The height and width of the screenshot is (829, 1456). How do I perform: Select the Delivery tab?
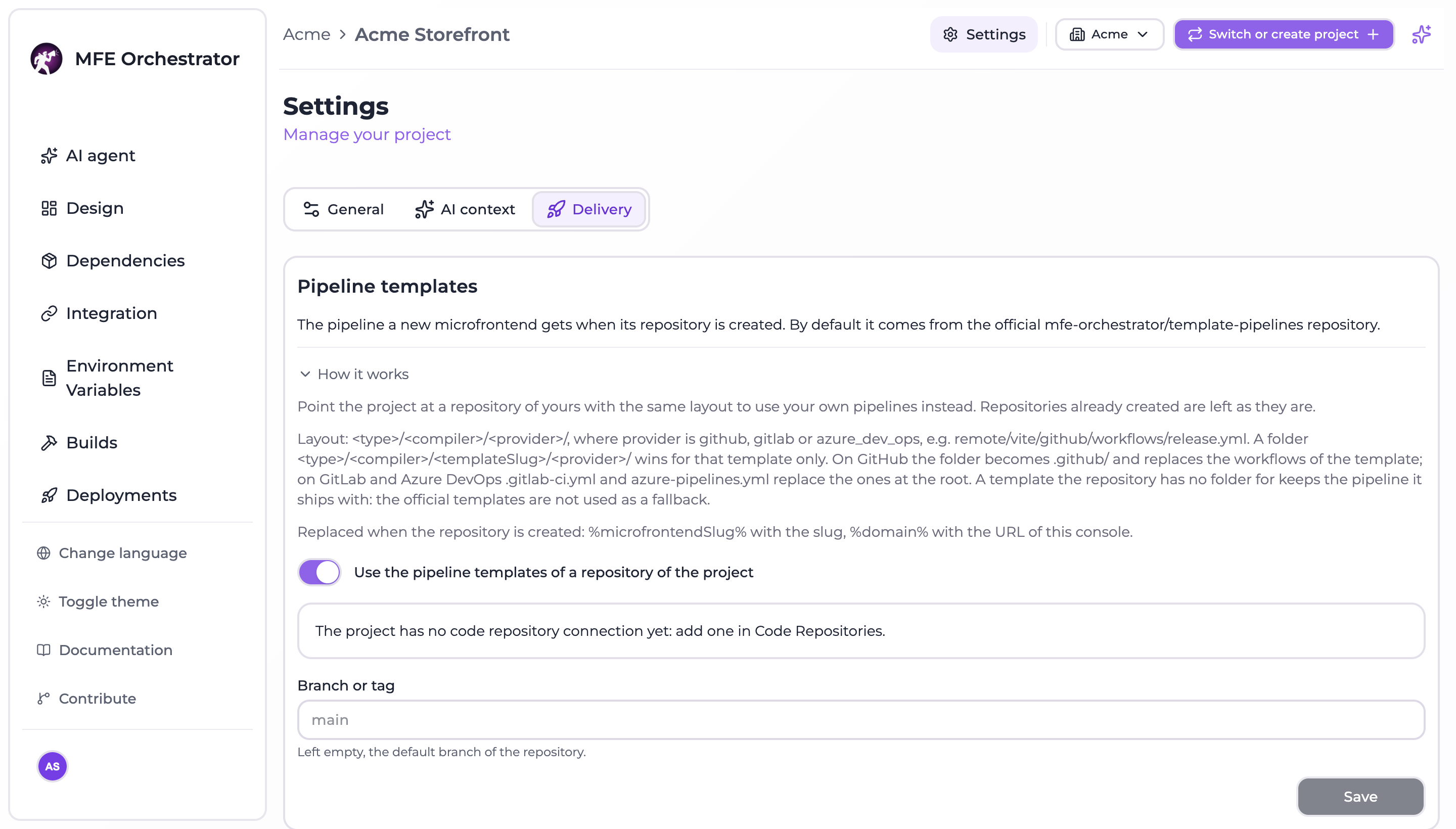(589, 210)
